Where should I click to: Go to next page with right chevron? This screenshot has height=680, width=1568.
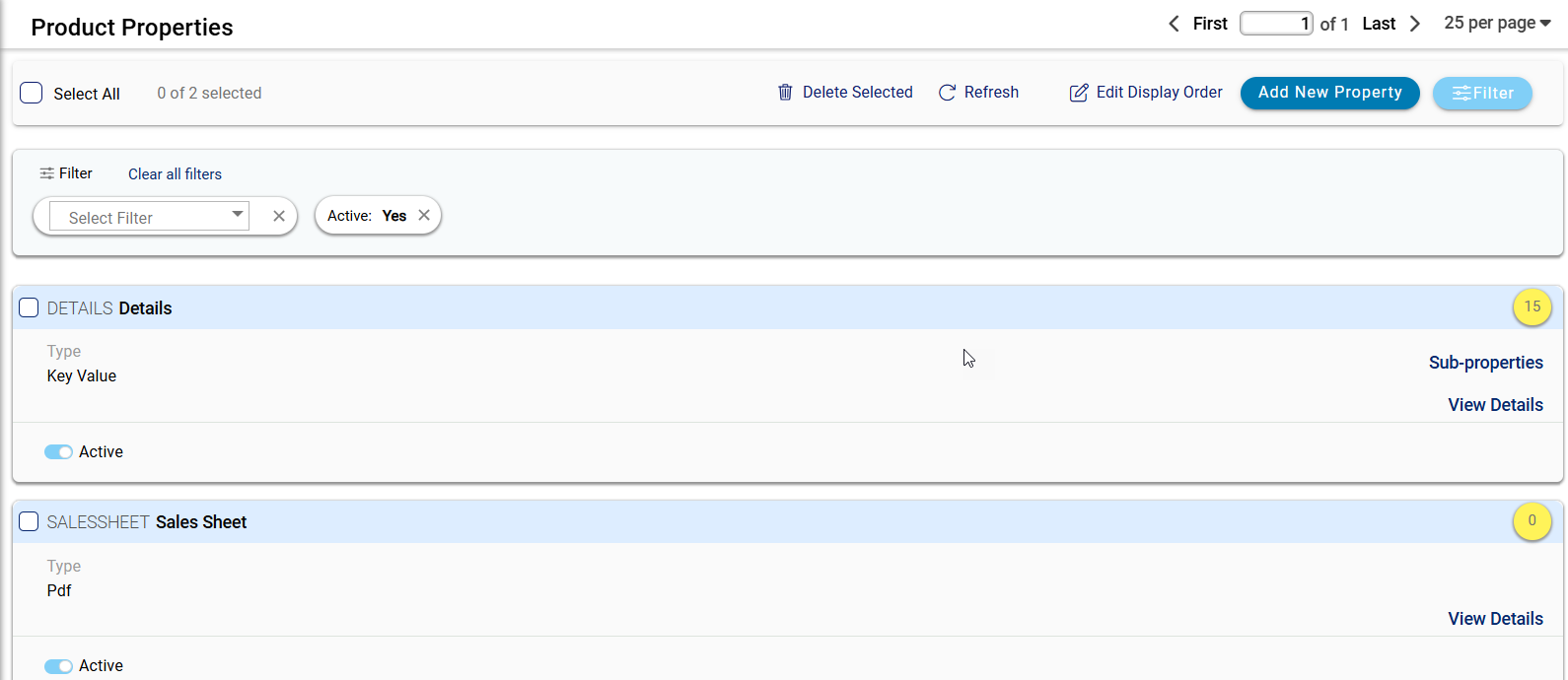pos(1415,24)
